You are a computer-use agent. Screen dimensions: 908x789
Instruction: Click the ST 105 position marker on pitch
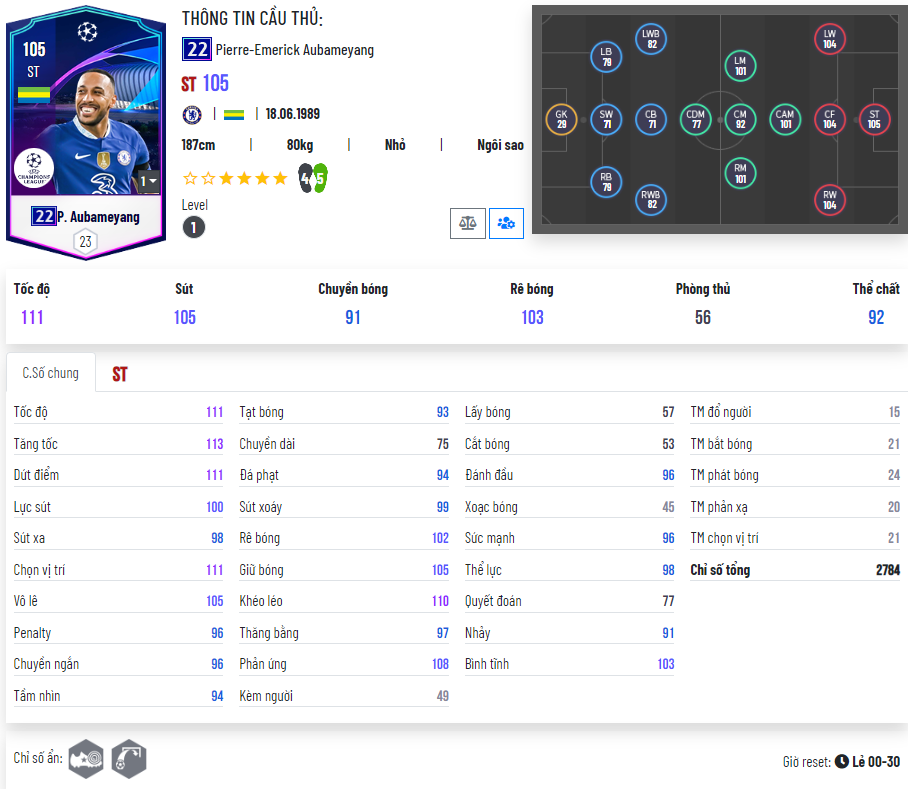(x=874, y=119)
